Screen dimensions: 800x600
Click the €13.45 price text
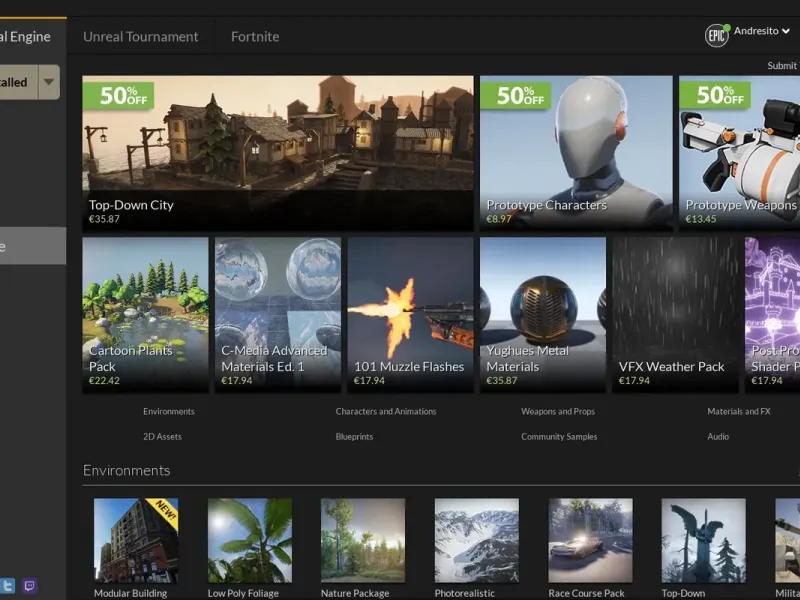(701, 219)
